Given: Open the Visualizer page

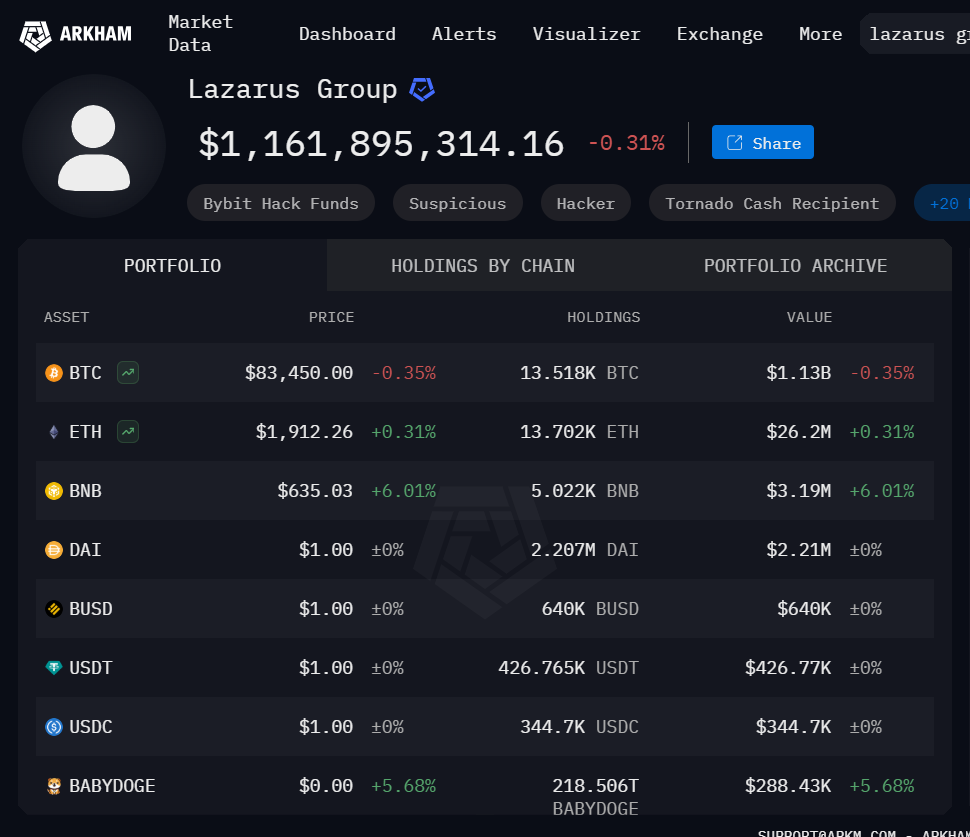Looking at the screenshot, I should 586,34.
